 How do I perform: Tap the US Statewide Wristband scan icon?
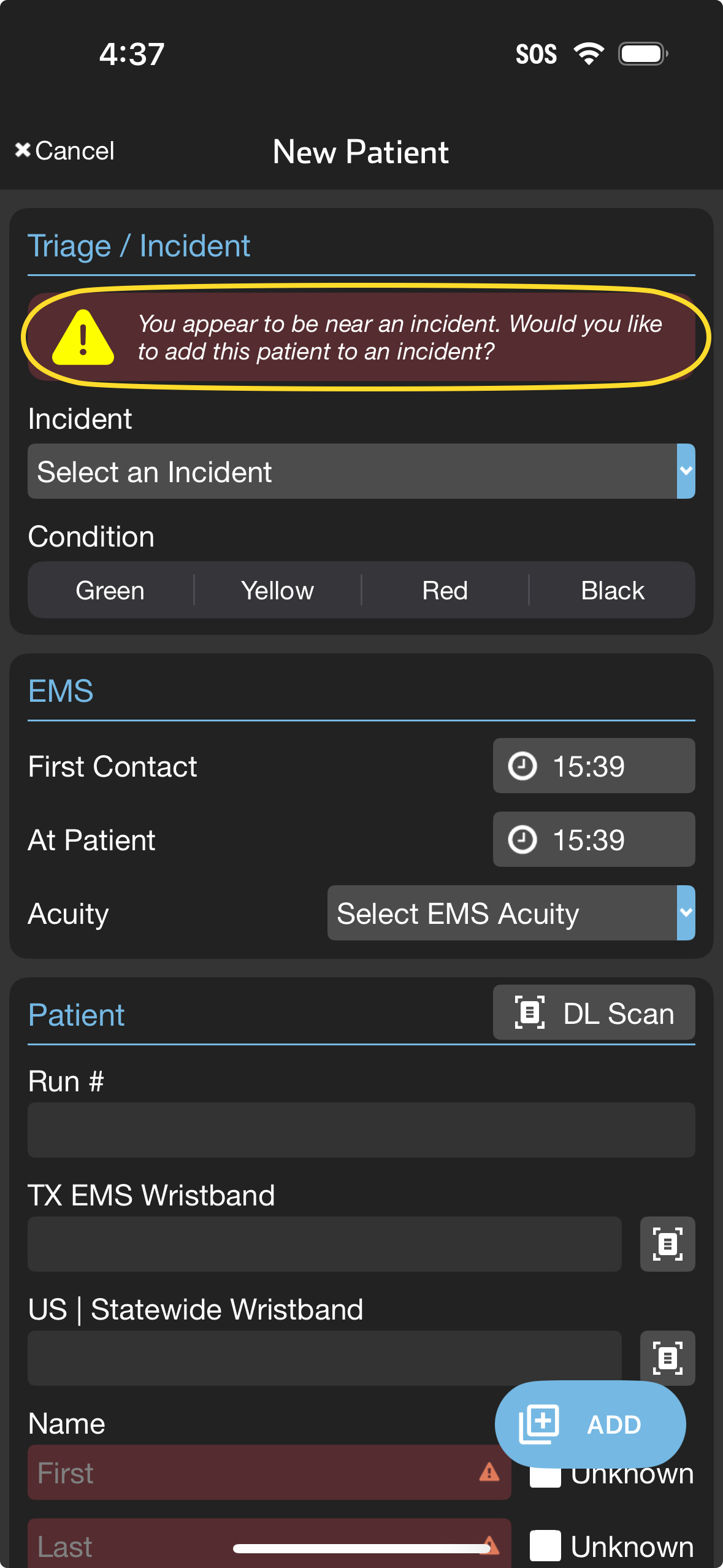point(667,1358)
